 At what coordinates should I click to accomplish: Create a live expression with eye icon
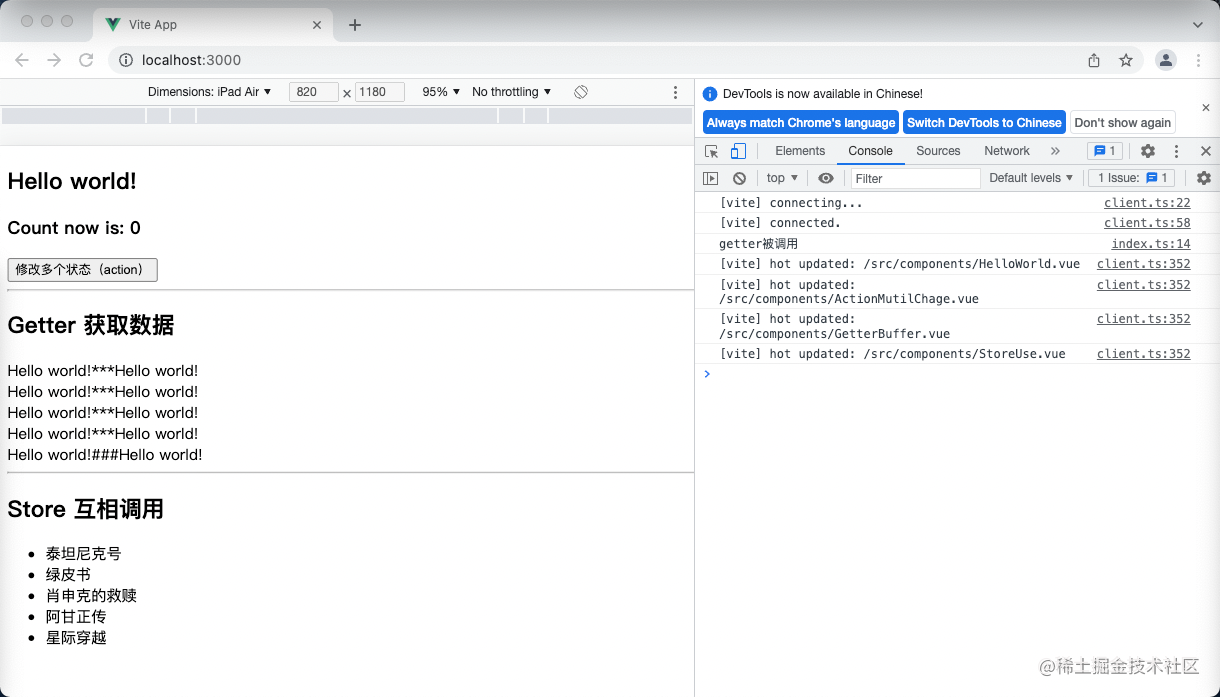826,178
